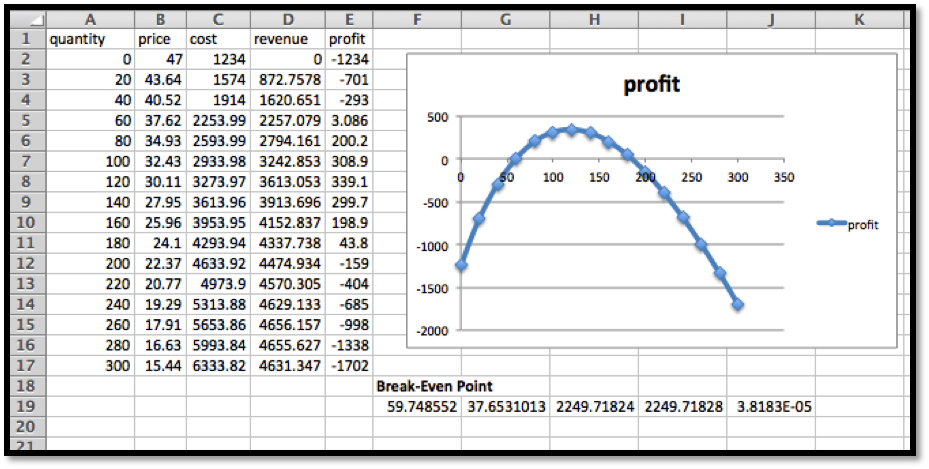Select column A header
The image size is (929, 469).
pos(91,20)
